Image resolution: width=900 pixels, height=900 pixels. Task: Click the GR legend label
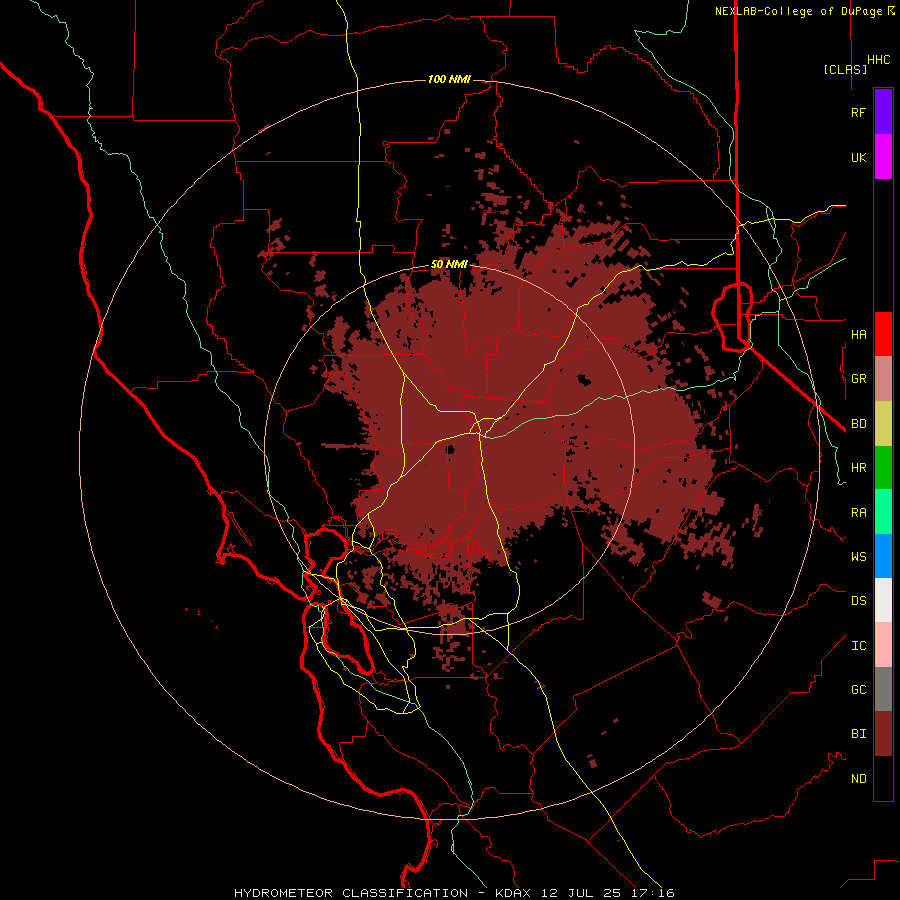[x=858, y=379]
